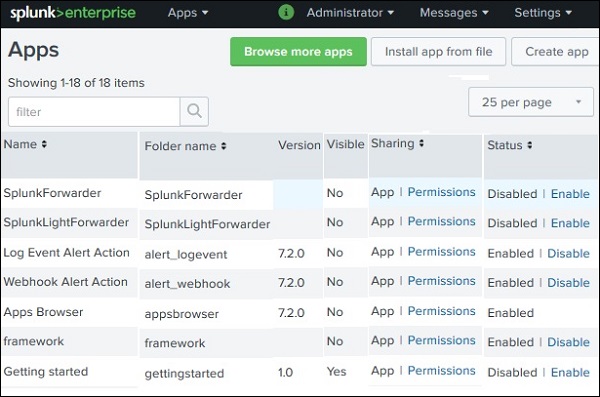The width and height of the screenshot is (600, 397).
Task: Sort by Folder name column arrows
Action: [223, 146]
